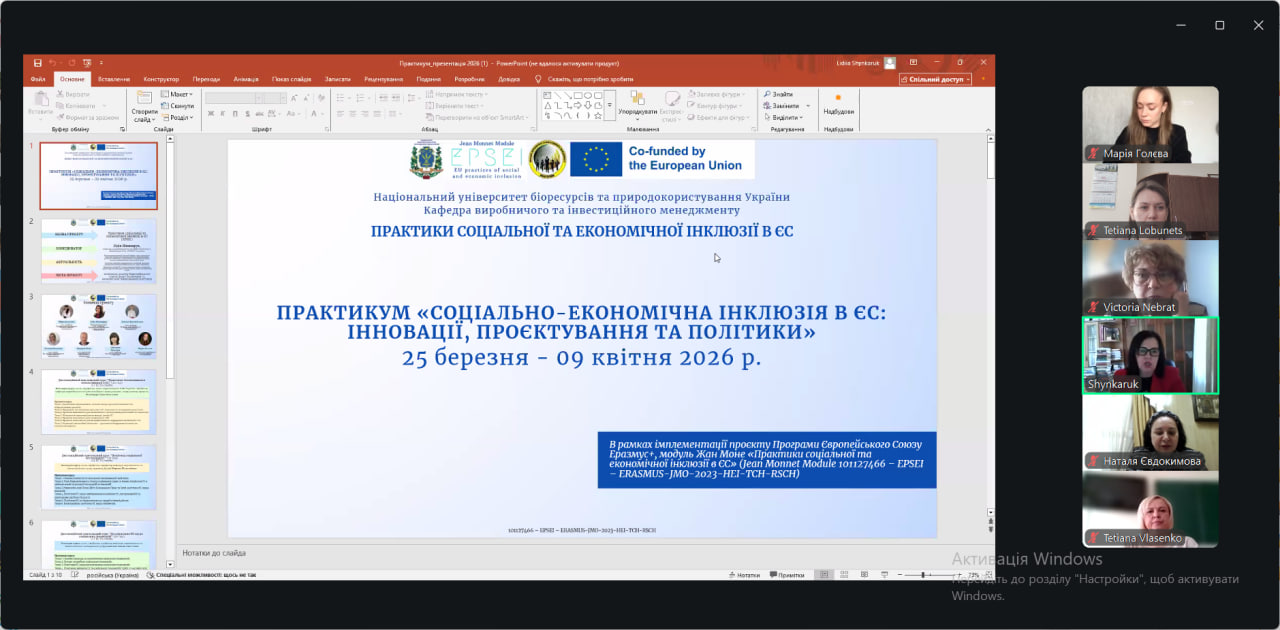This screenshot has width=1280, height=630.
Task: Increase font size with larger A icon
Action: [293, 98]
